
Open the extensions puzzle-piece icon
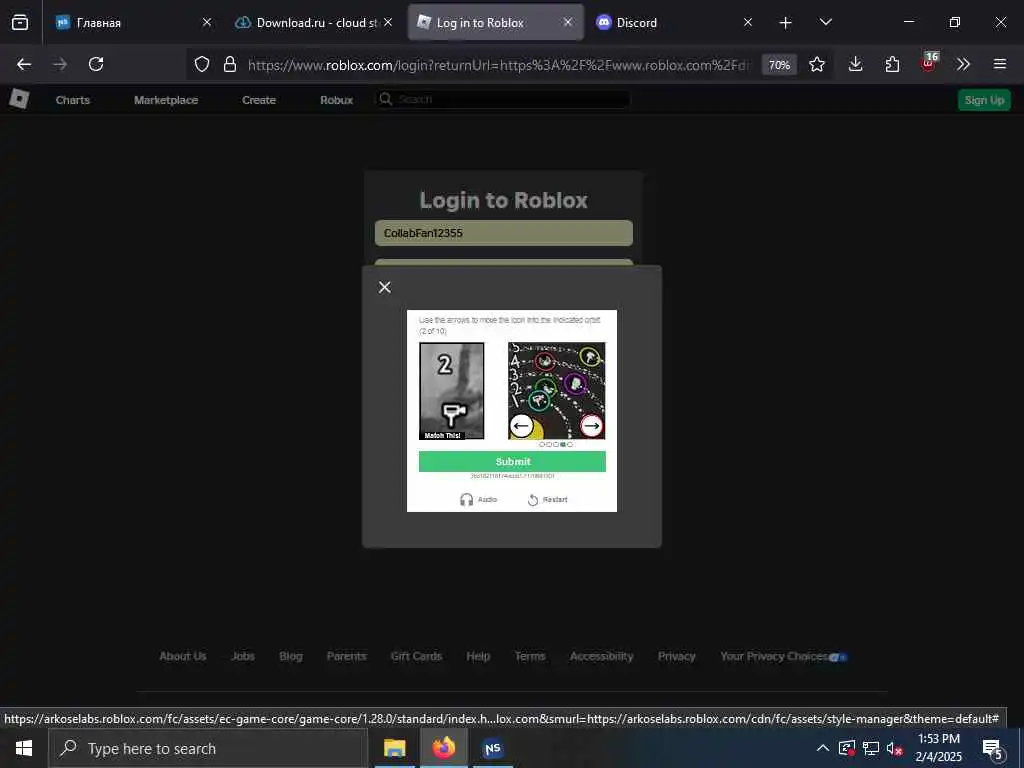coord(892,64)
